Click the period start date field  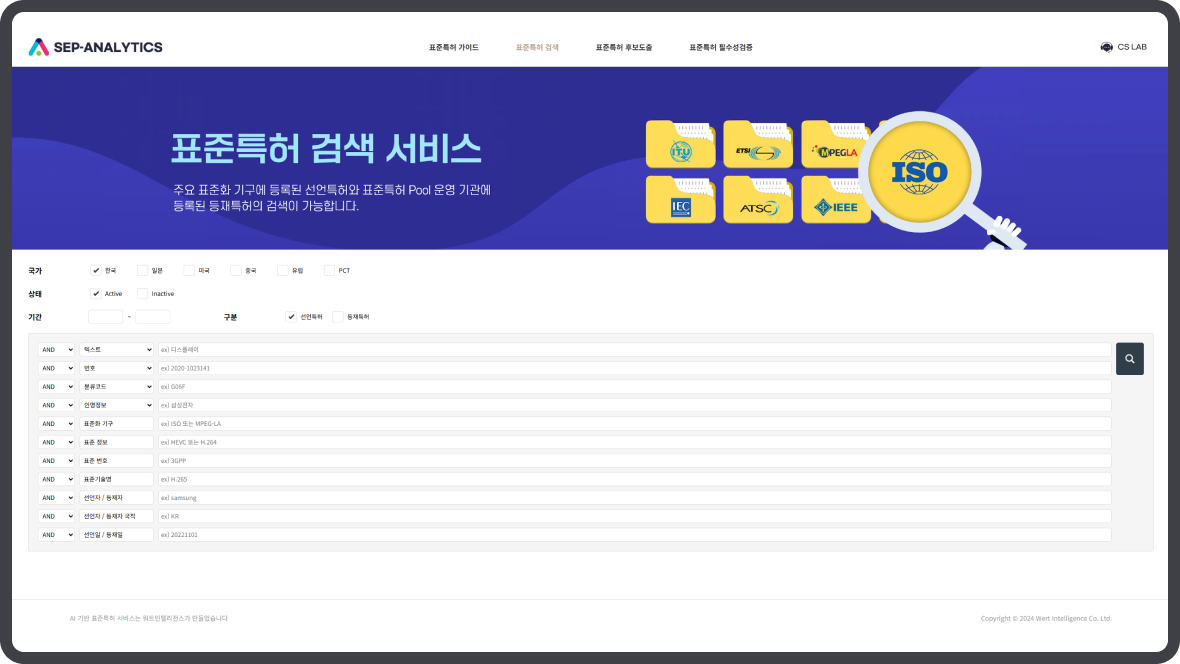[105, 317]
